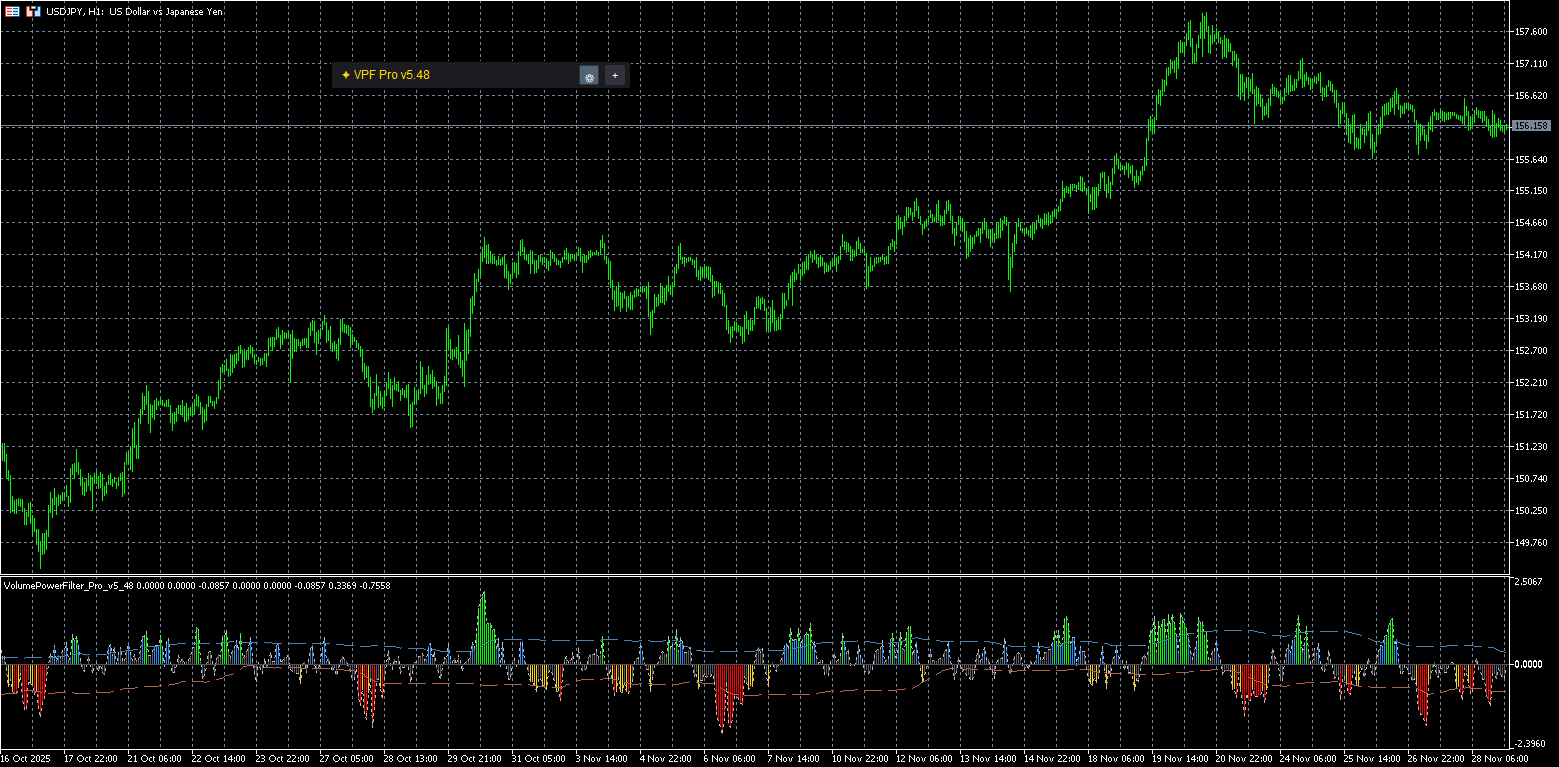Screen dimensions: 1559x767
Task: Click the 4 Nov 22:00 time label
Action: click(665, 759)
